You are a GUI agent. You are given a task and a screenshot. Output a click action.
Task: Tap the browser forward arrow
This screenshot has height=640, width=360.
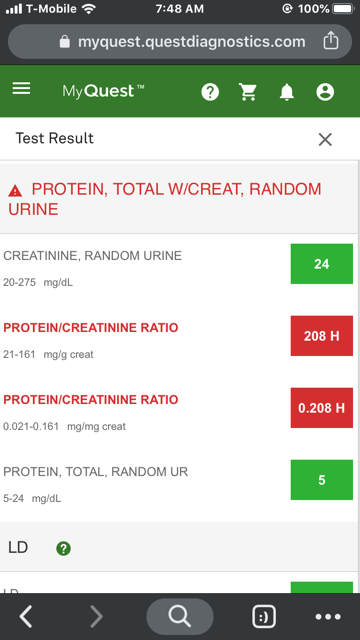pos(96,616)
